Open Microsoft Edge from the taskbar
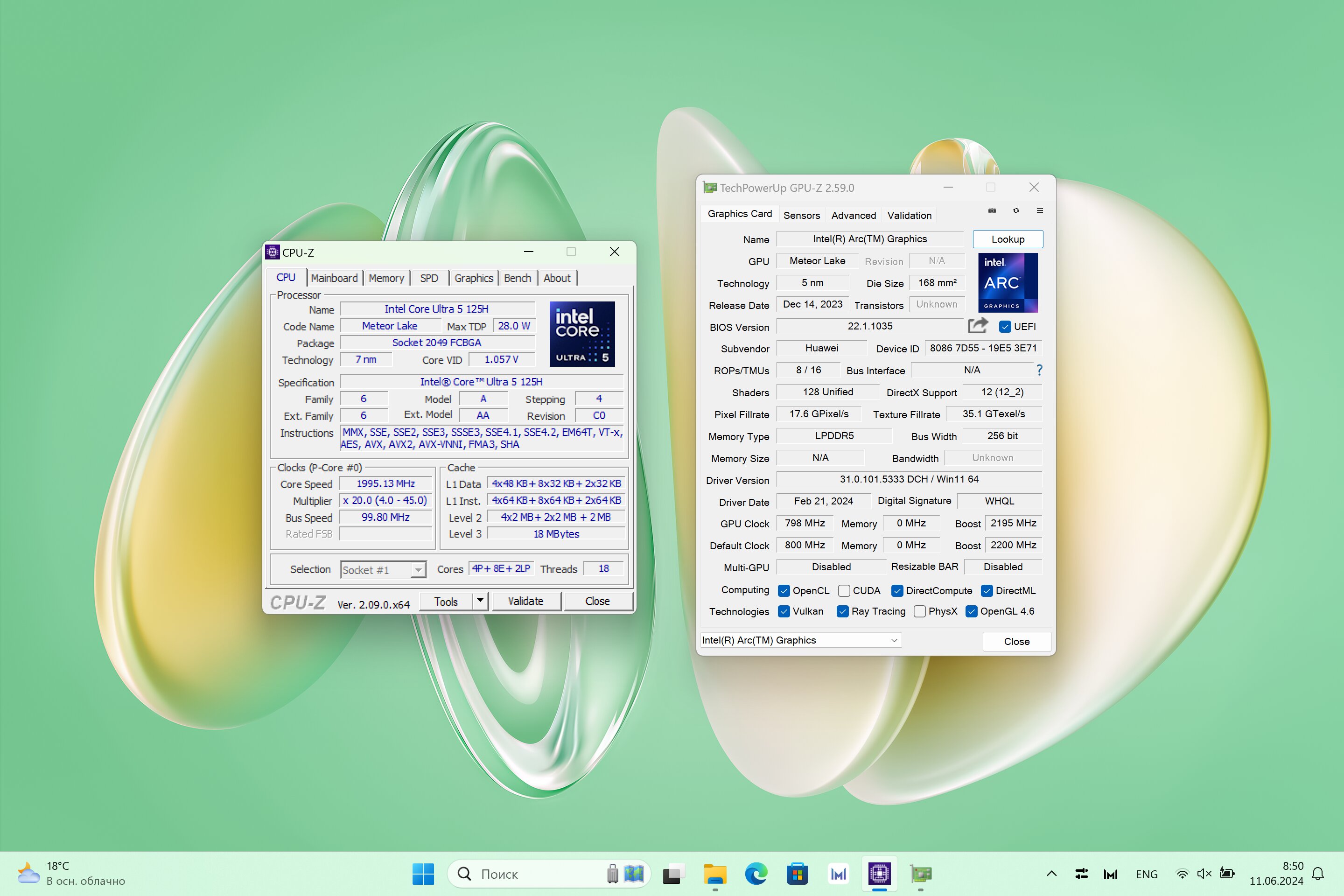The image size is (1344, 896). coord(756,874)
